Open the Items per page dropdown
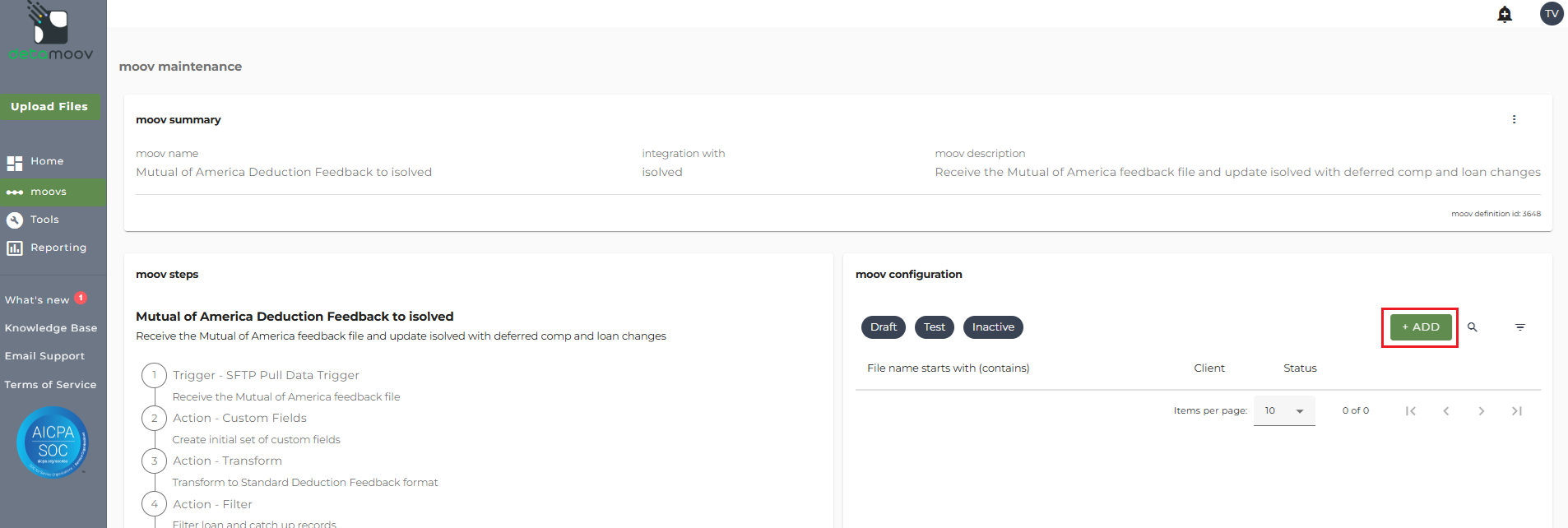 click(x=1284, y=410)
